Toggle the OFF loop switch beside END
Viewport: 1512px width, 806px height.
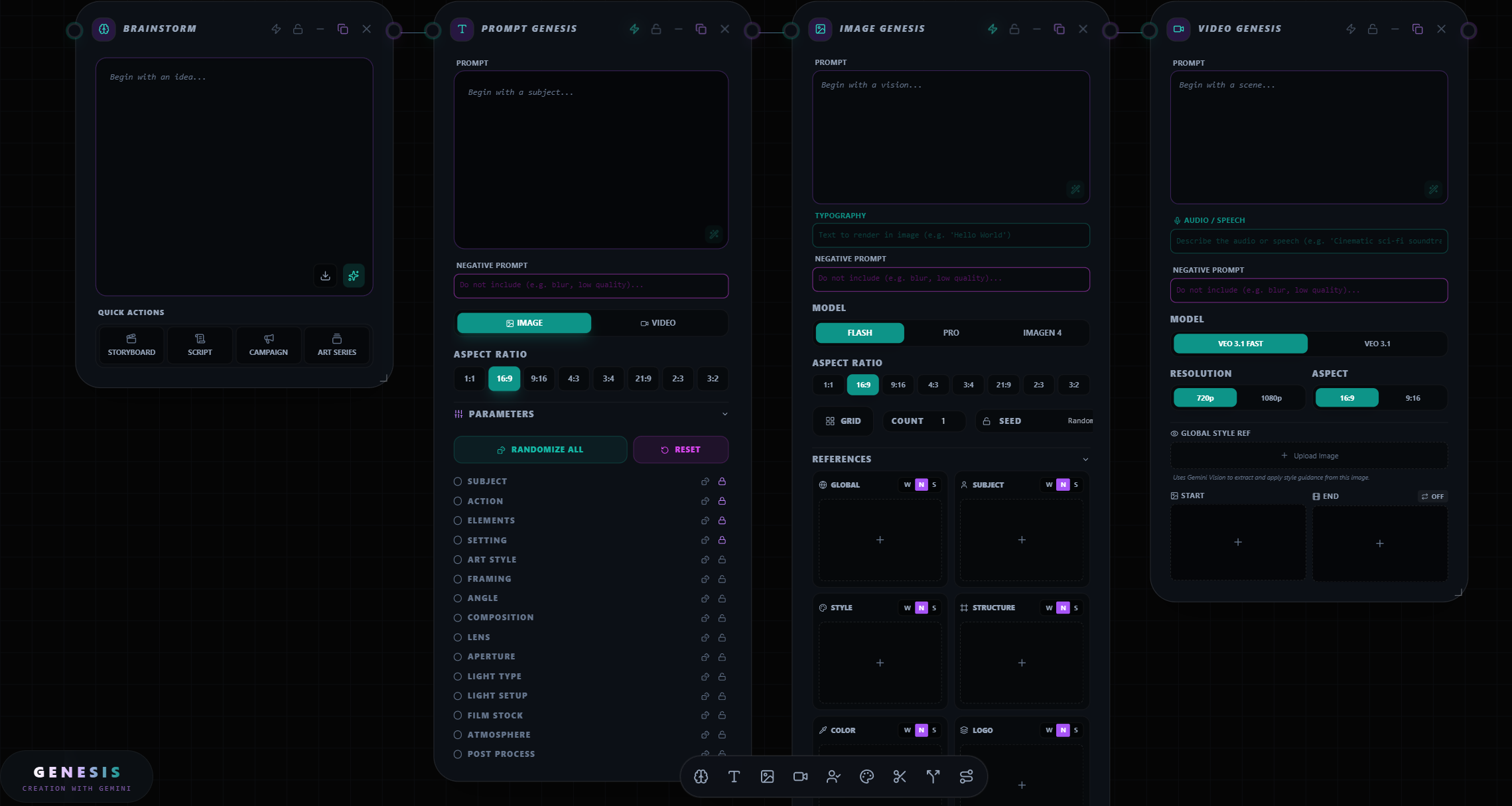click(x=1432, y=496)
